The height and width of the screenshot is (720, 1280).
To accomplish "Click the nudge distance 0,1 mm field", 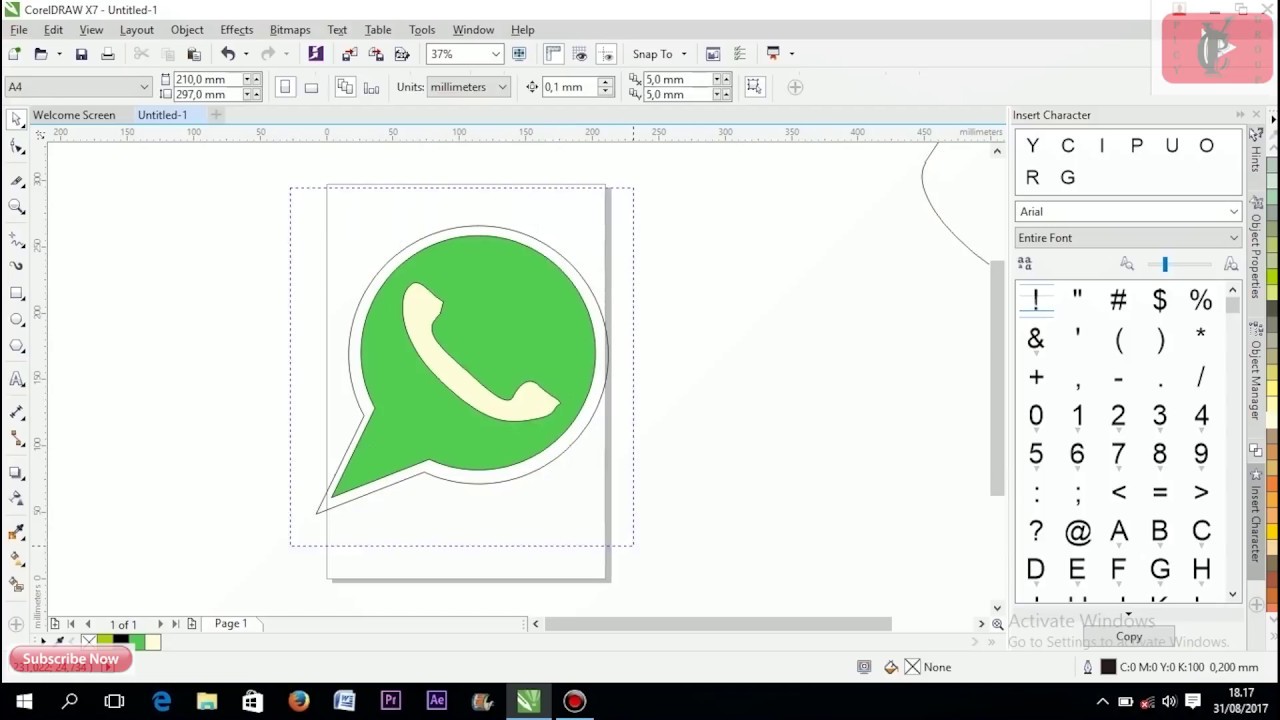I will point(569,87).
